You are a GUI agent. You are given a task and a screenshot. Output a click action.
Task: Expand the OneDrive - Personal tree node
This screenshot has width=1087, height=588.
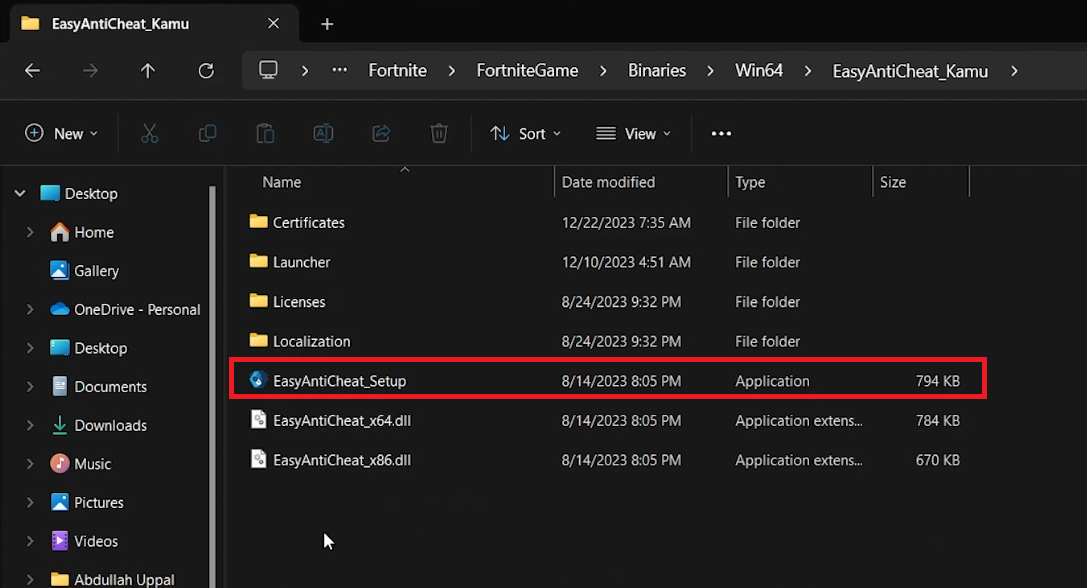click(x=30, y=310)
